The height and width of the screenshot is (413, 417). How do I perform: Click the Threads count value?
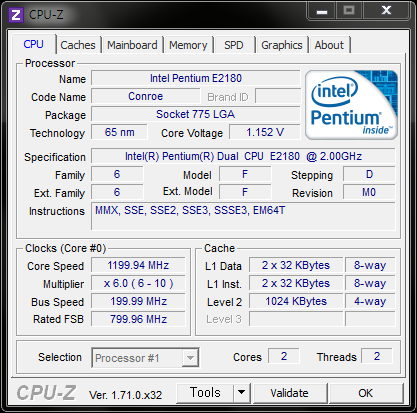(377, 356)
